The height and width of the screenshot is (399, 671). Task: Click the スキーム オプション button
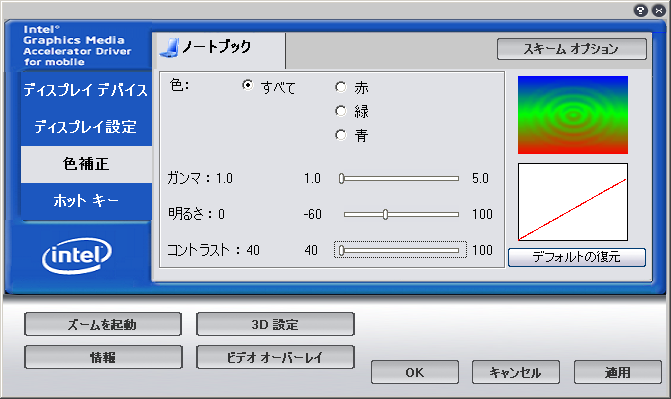pyautogui.click(x=572, y=49)
